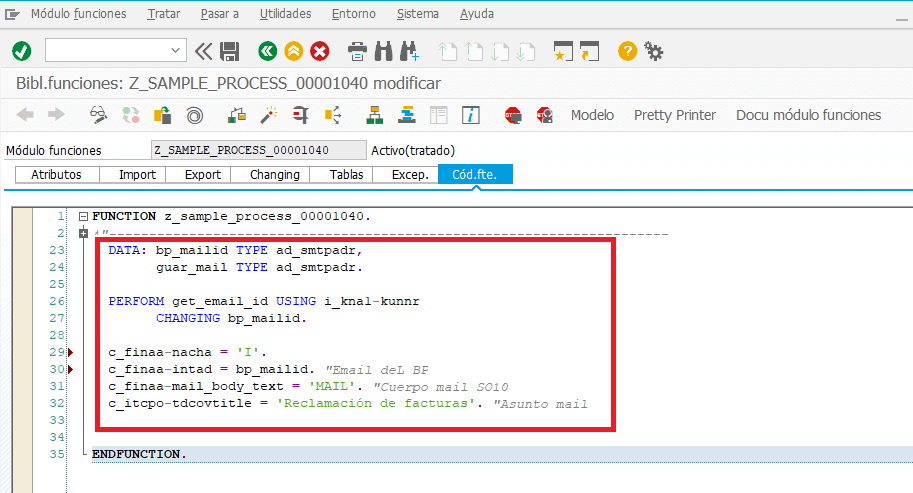
Task: Open the transaction command field dropdown
Action: (175, 51)
